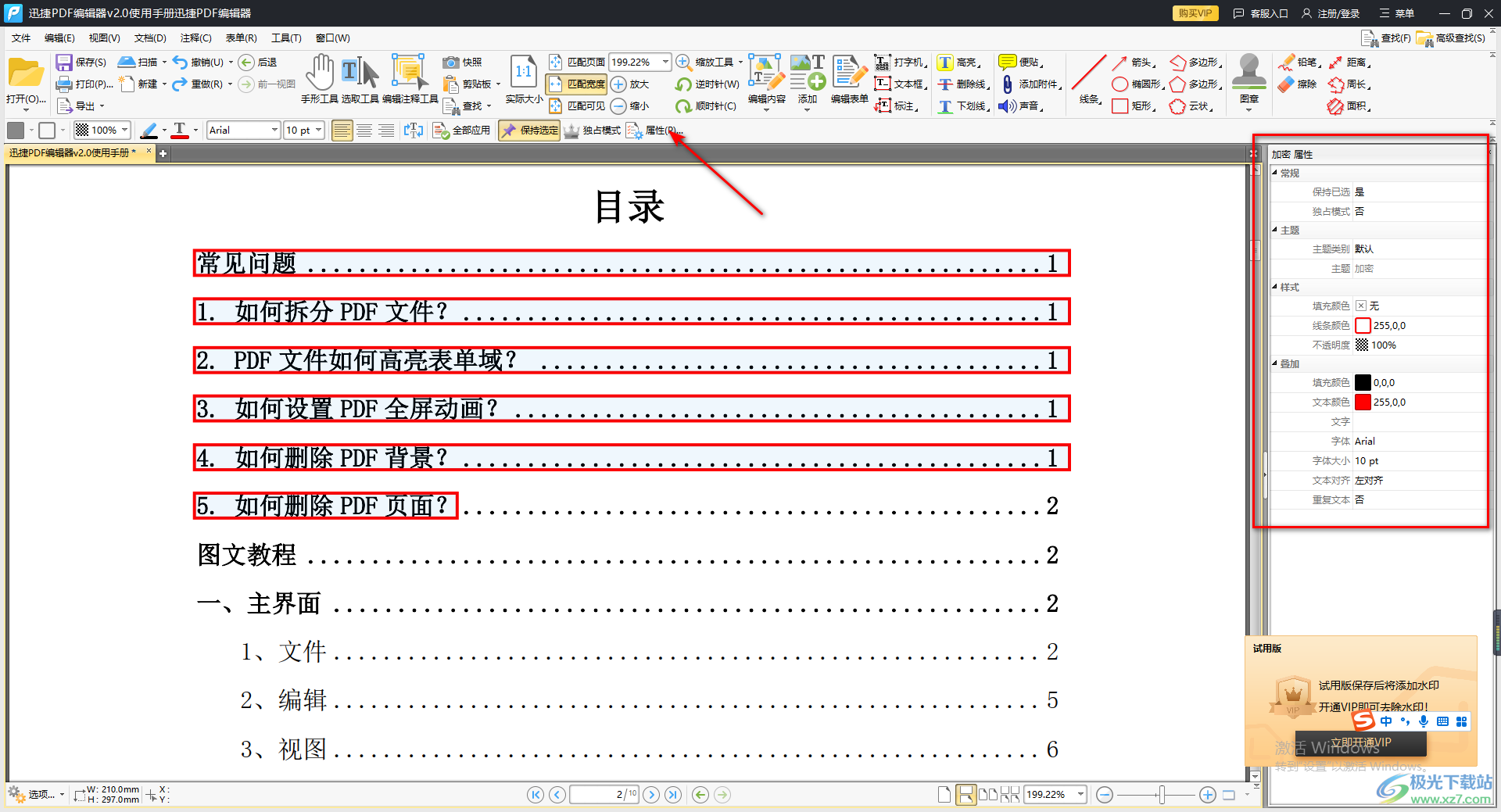The image size is (1501, 812).
Task: Open 高级查找(S) advanced search
Action: tap(1451, 38)
